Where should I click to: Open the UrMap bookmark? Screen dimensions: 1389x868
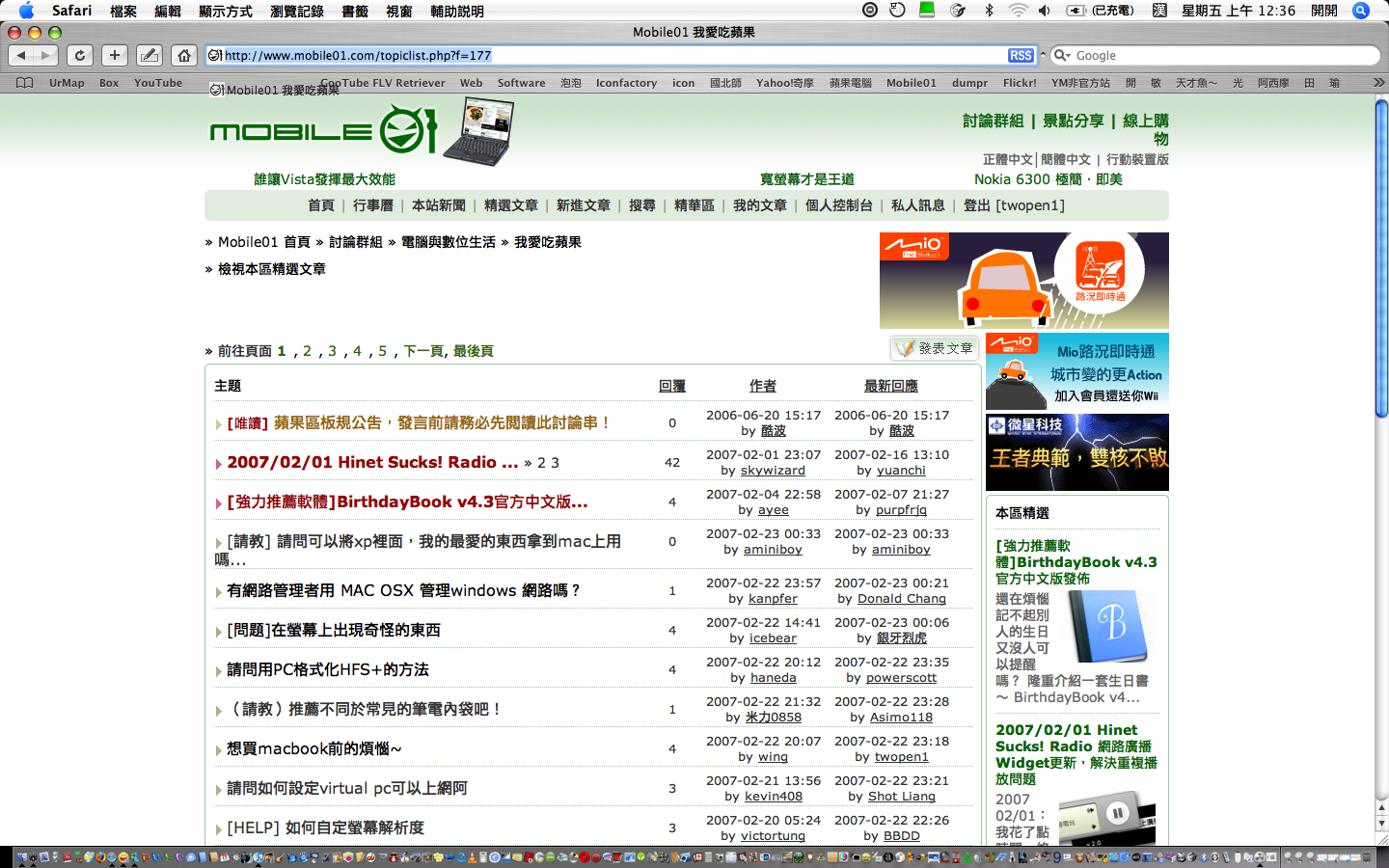tap(67, 83)
